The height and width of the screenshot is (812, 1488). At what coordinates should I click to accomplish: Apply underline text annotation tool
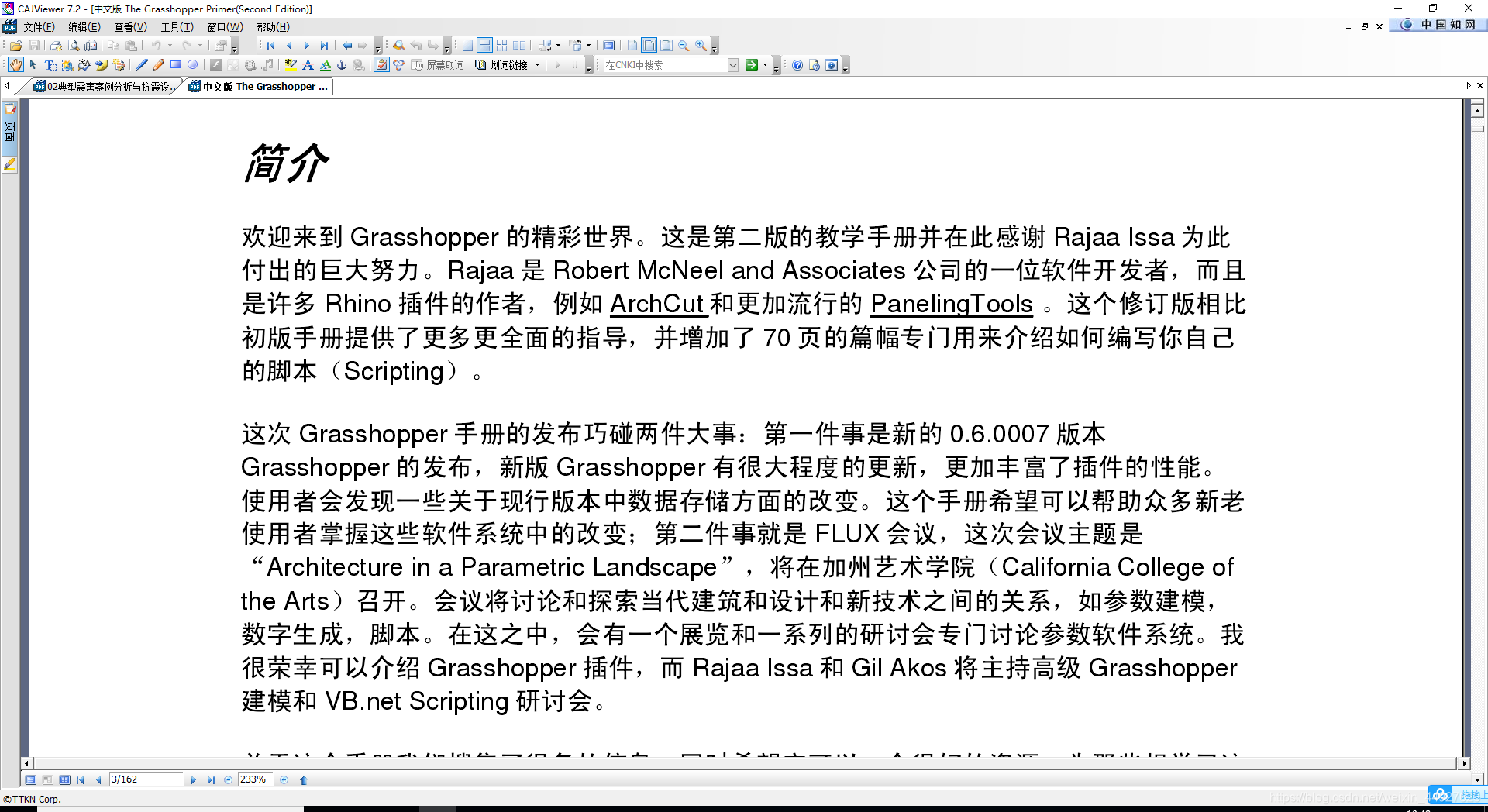[325, 65]
